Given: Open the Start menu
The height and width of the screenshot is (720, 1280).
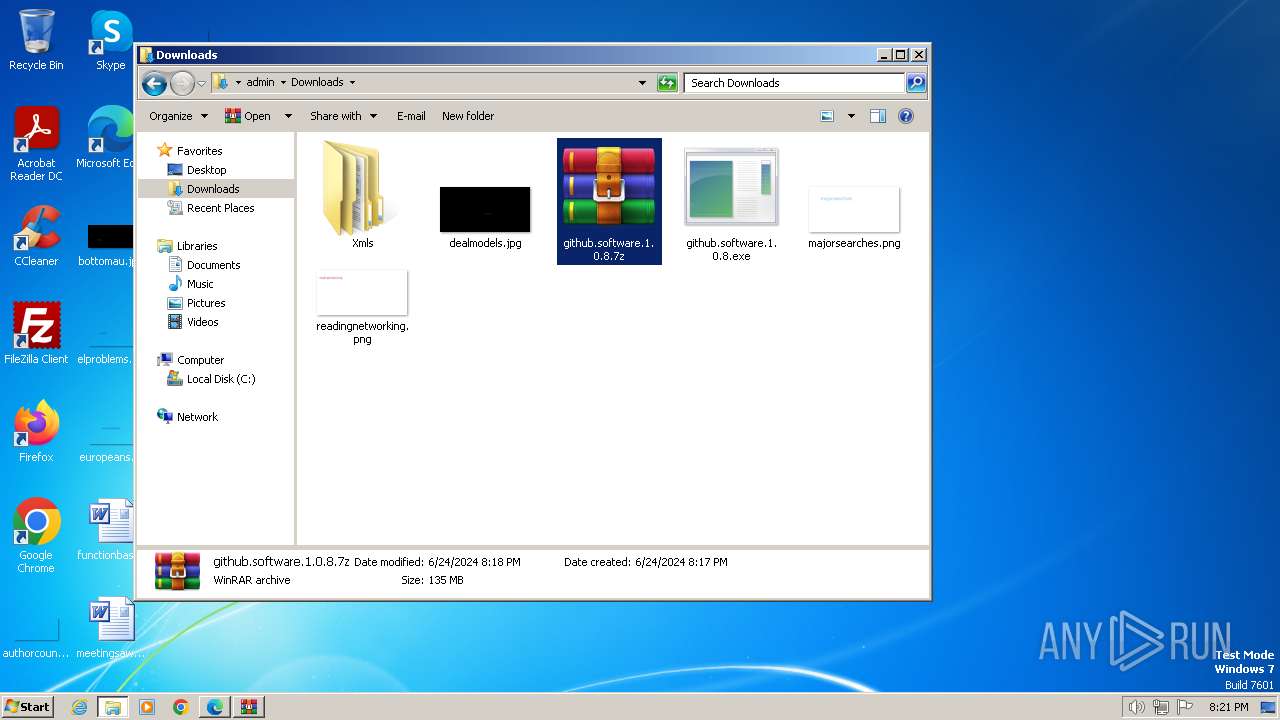Looking at the screenshot, I should click(x=28, y=706).
